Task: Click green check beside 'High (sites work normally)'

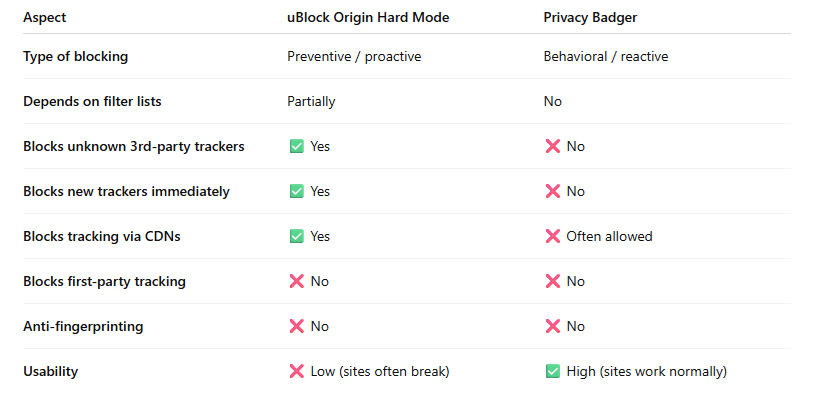Action: pyautogui.click(x=552, y=371)
